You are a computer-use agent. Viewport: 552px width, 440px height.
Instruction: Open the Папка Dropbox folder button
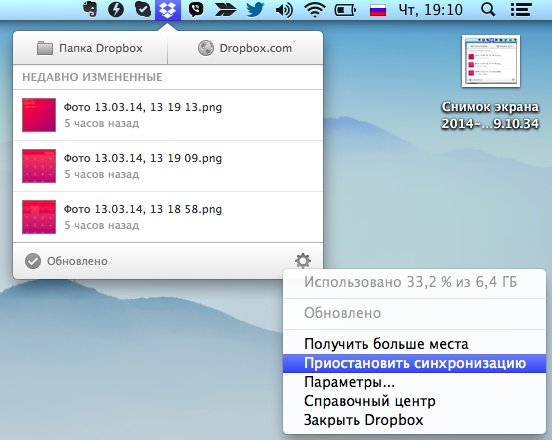[90, 48]
